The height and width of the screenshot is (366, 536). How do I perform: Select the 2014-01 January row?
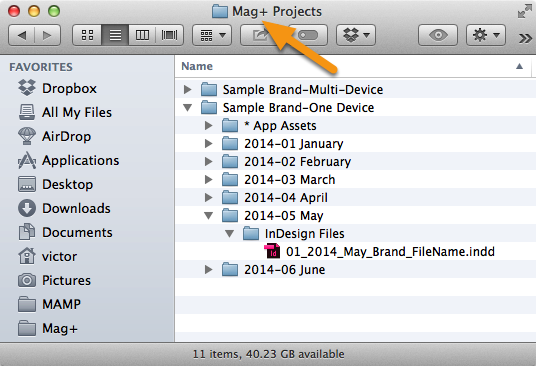(356, 144)
